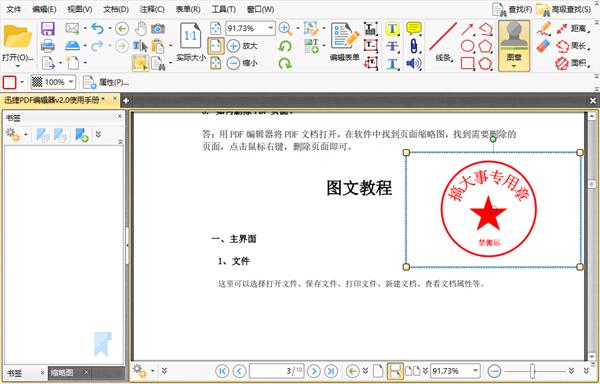This screenshot has height=384, width=600.
Task: Open the status bar zoom level dropdown
Action: tap(475, 370)
